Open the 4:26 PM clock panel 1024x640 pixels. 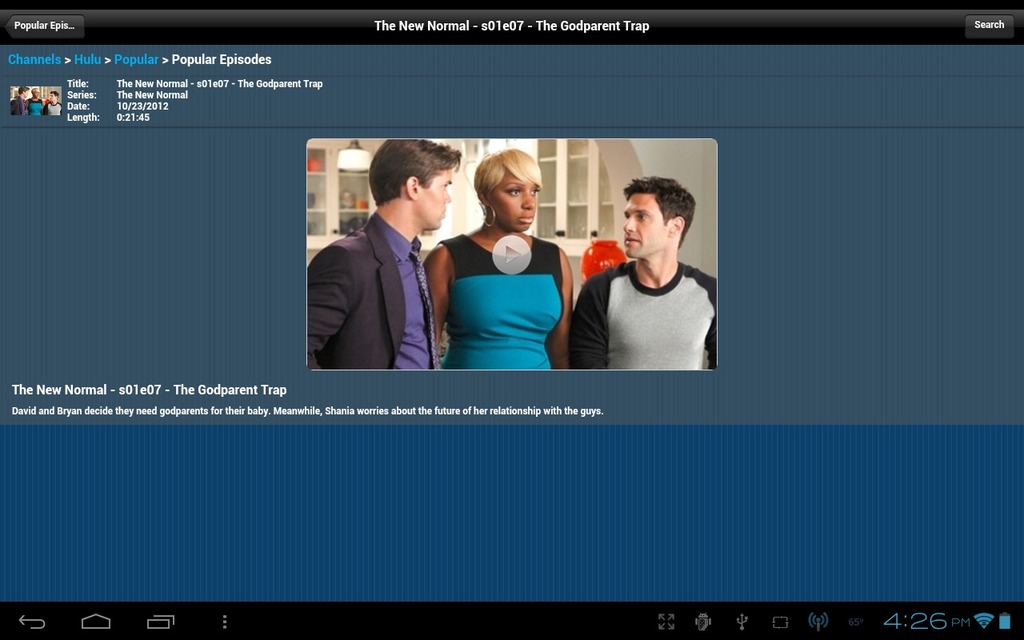927,621
